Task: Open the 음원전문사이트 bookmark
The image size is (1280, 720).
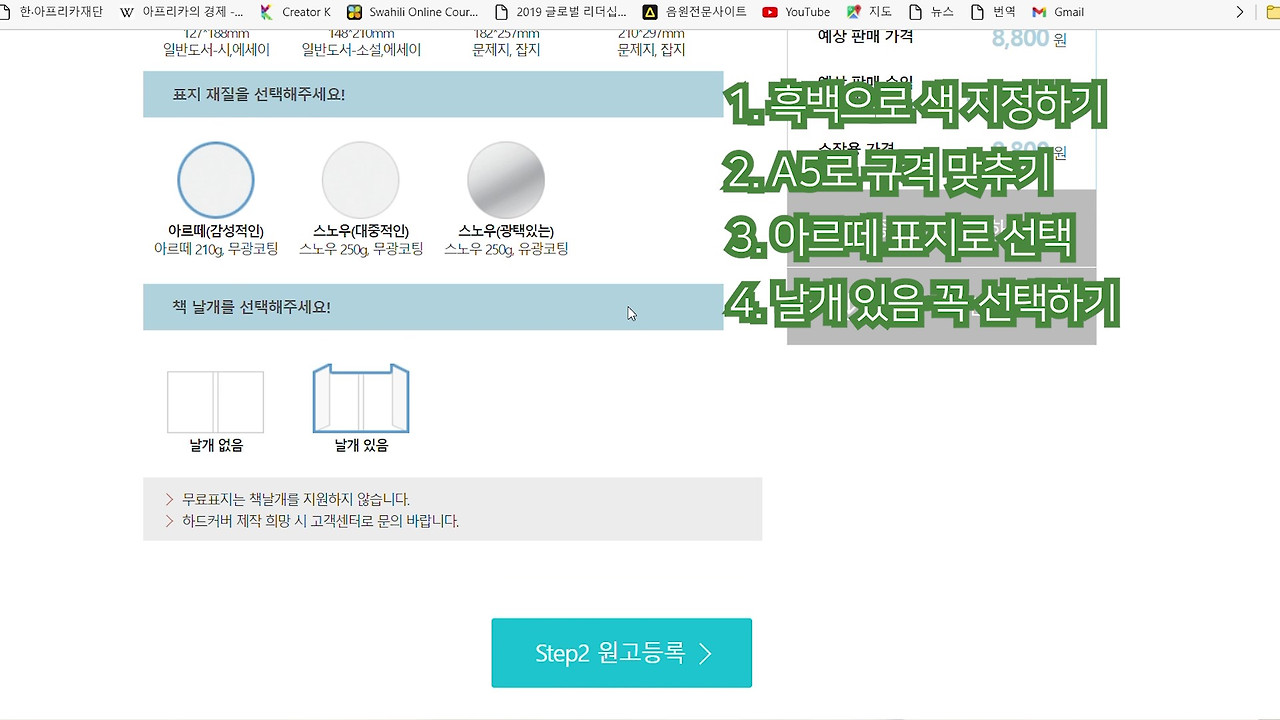Action: pos(695,12)
